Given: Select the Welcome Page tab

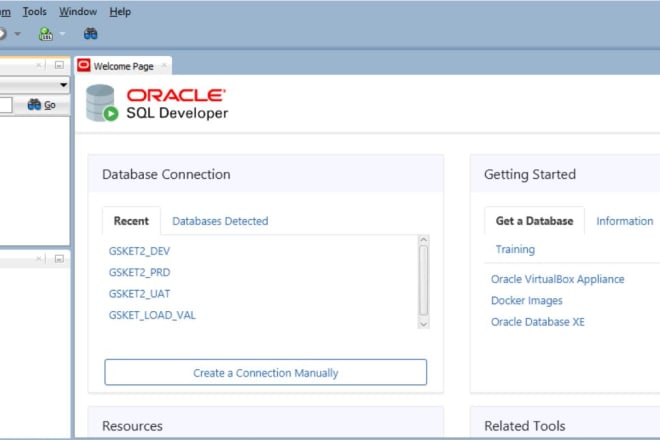Looking at the screenshot, I should coord(123,66).
